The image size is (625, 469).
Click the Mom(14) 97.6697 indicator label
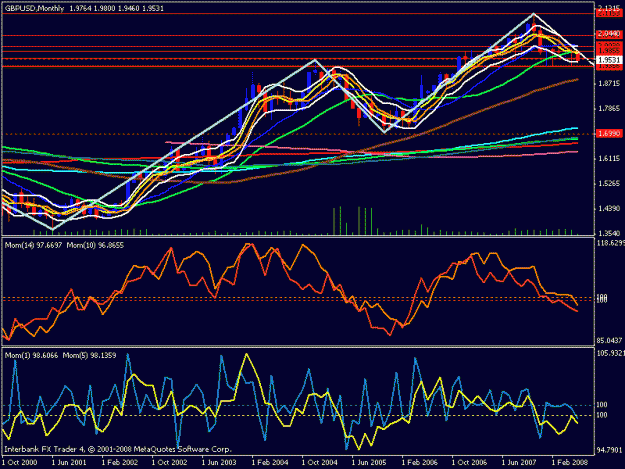pyautogui.click(x=33, y=245)
